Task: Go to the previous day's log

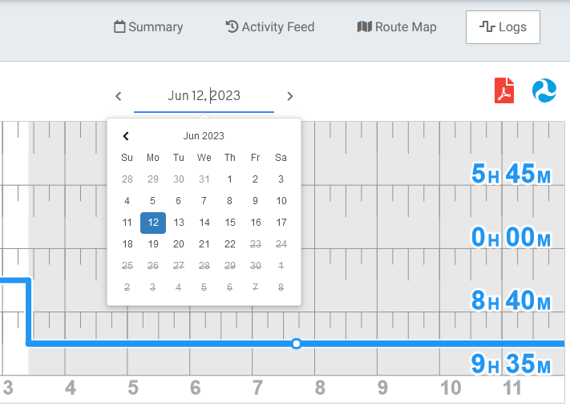Action: 118,96
